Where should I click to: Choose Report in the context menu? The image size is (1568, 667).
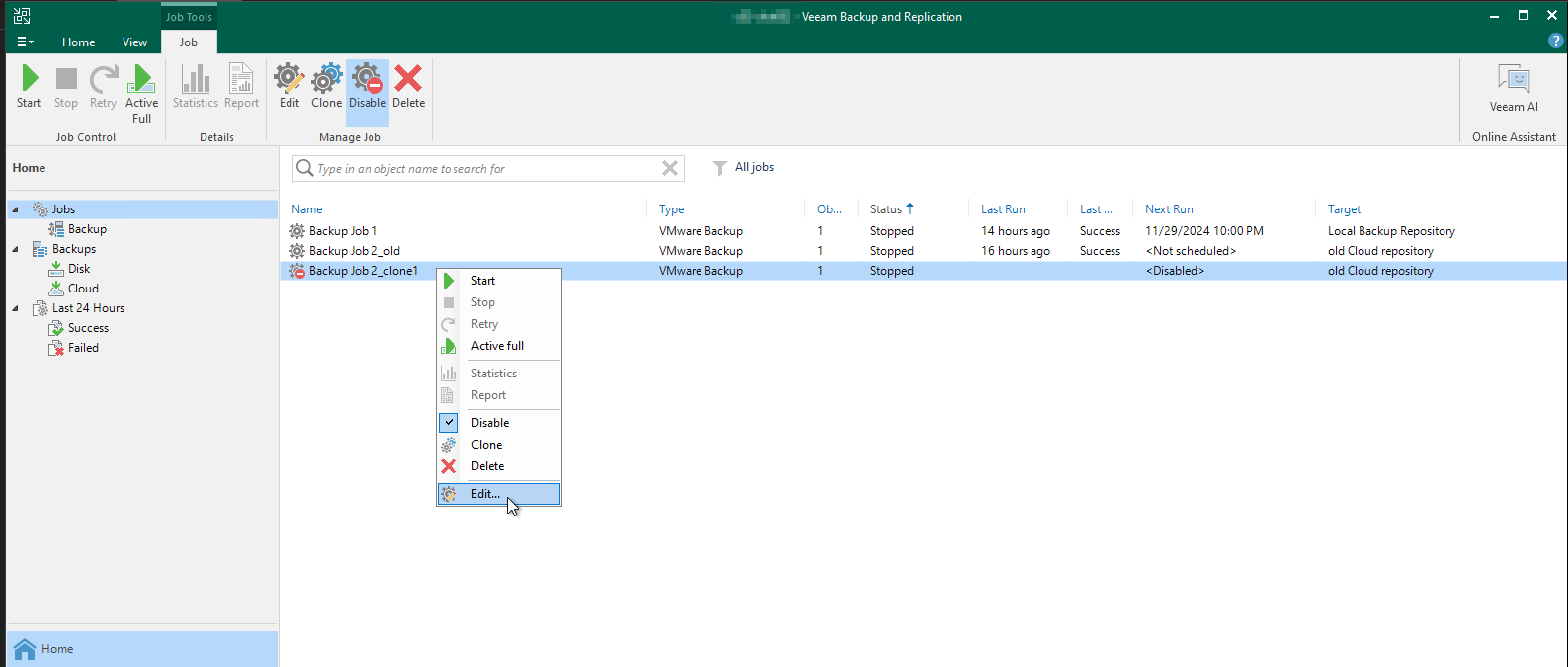click(499, 395)
